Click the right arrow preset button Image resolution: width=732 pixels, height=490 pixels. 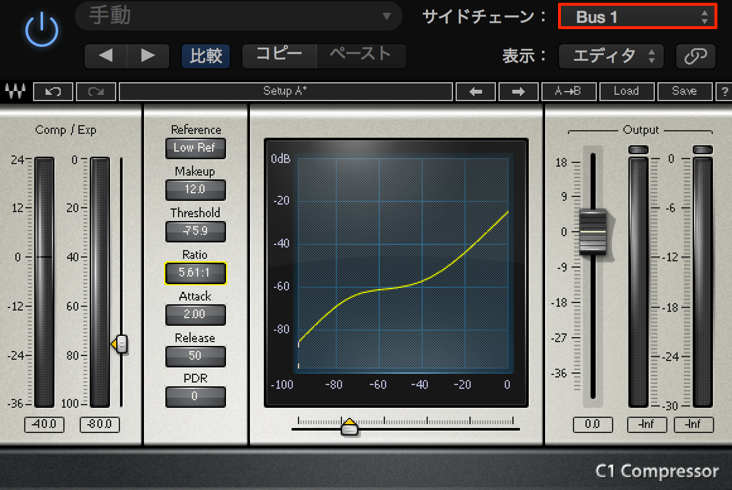coord(518,91)
